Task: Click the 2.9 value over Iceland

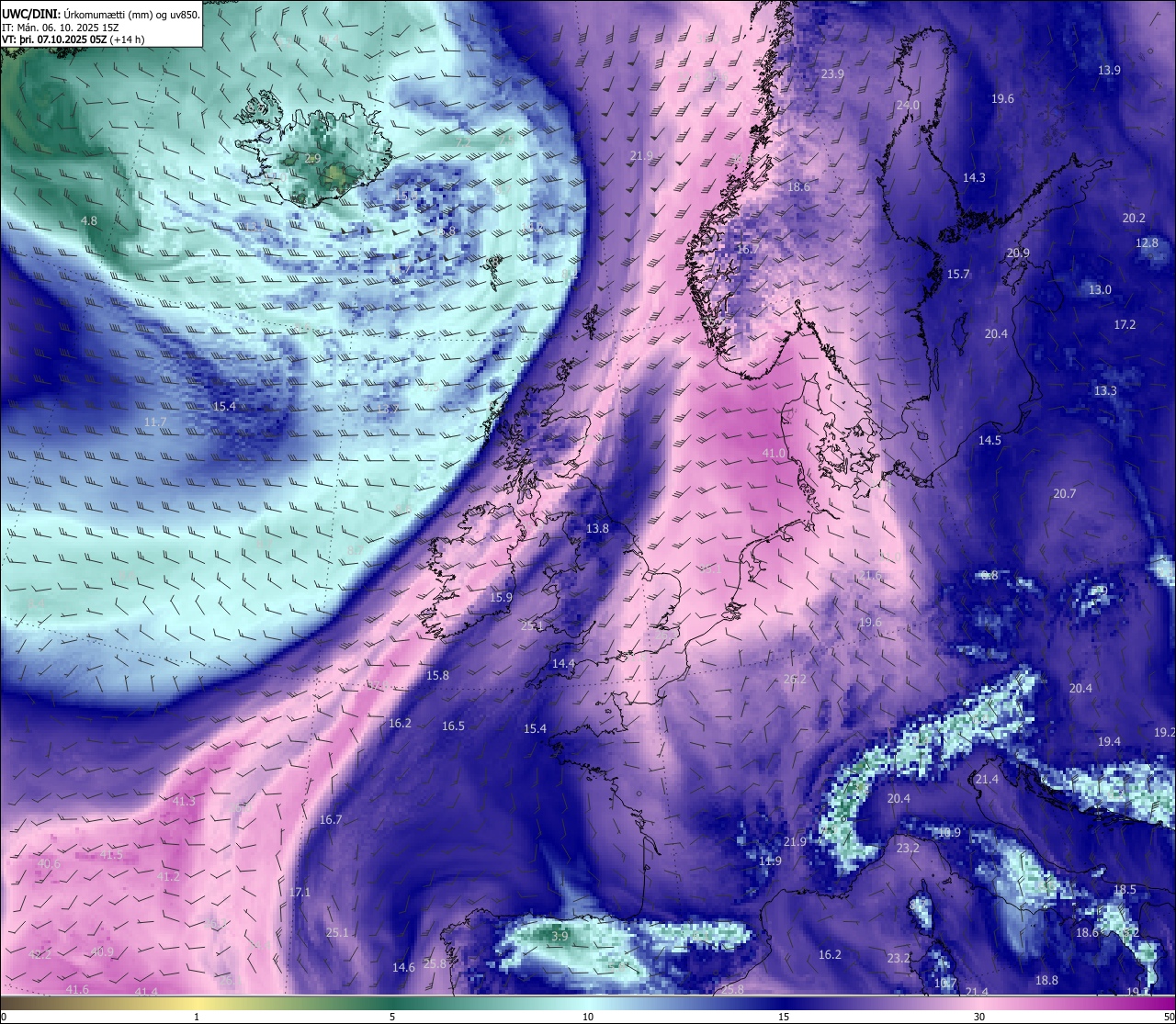Action: click(x=312, y=159)
